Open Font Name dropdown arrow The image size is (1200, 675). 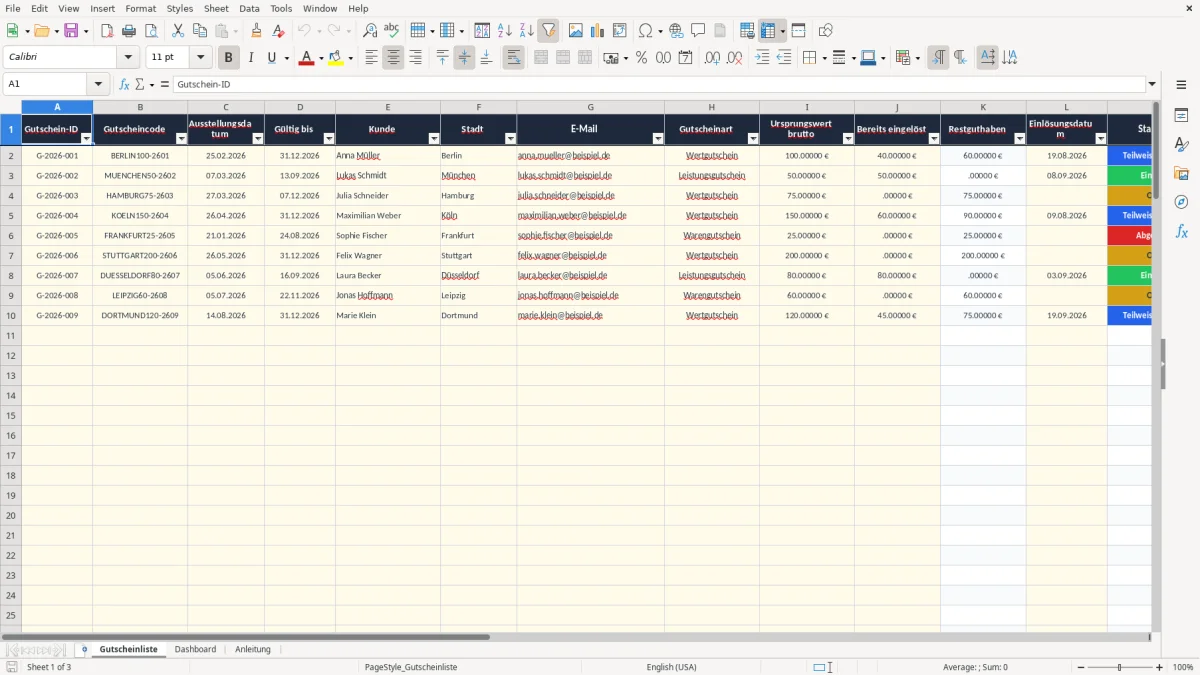(x=128, y=58)
